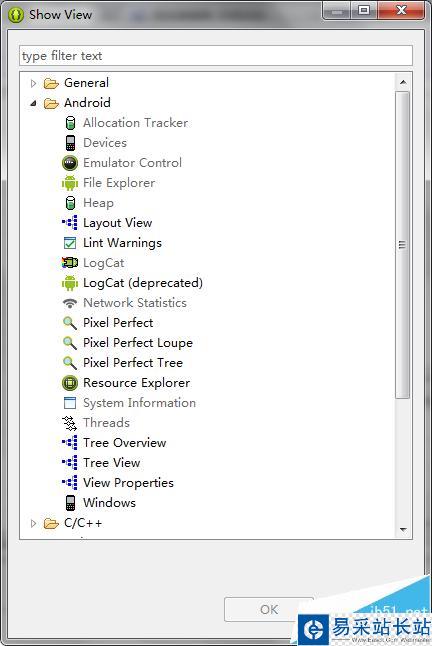Click the Lint Warnings checkmark icon

70,243
